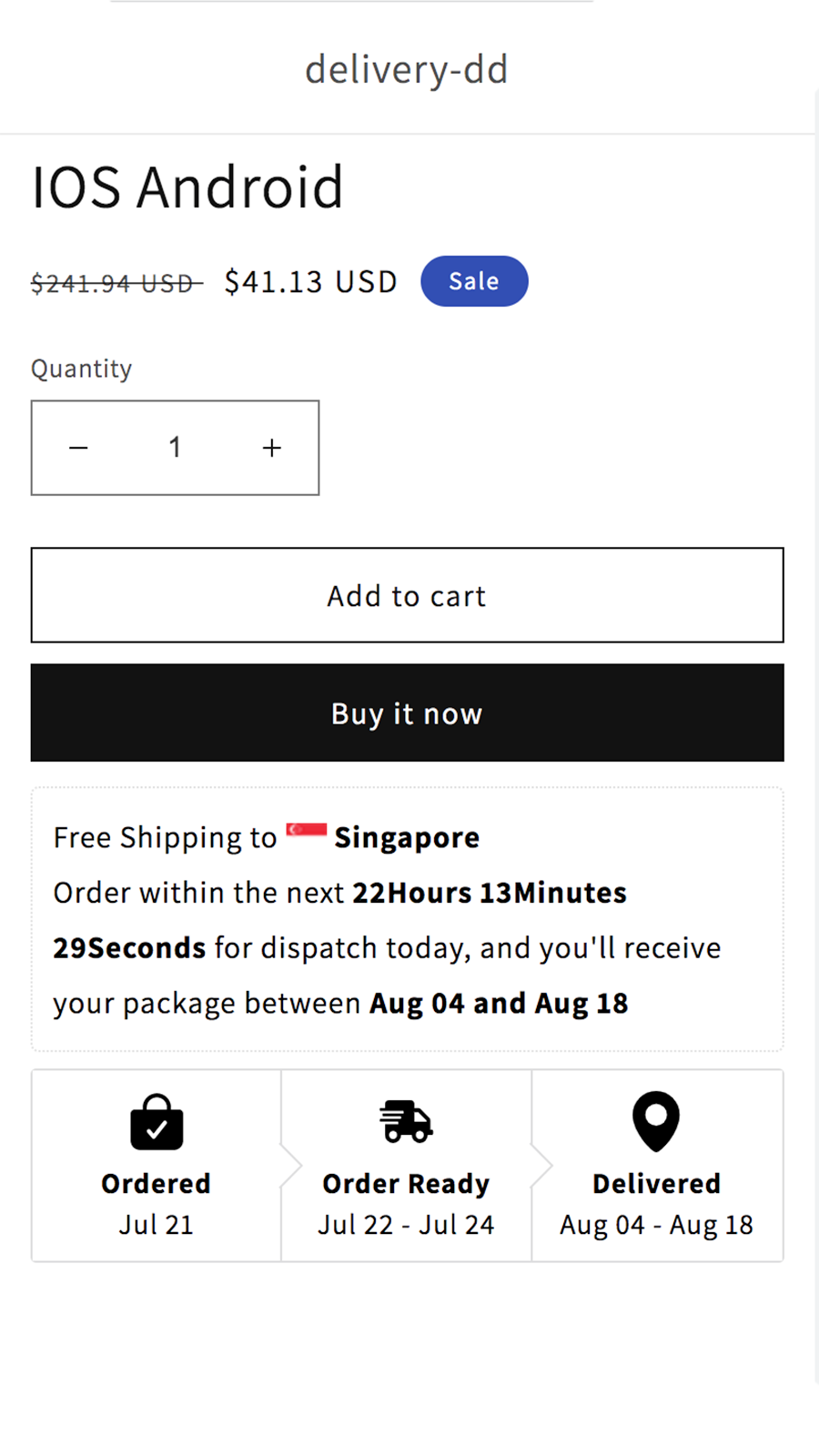Viewport: 819px width, 1456px height.
Task: Click the Quantity label
Action: pos(82,369)
